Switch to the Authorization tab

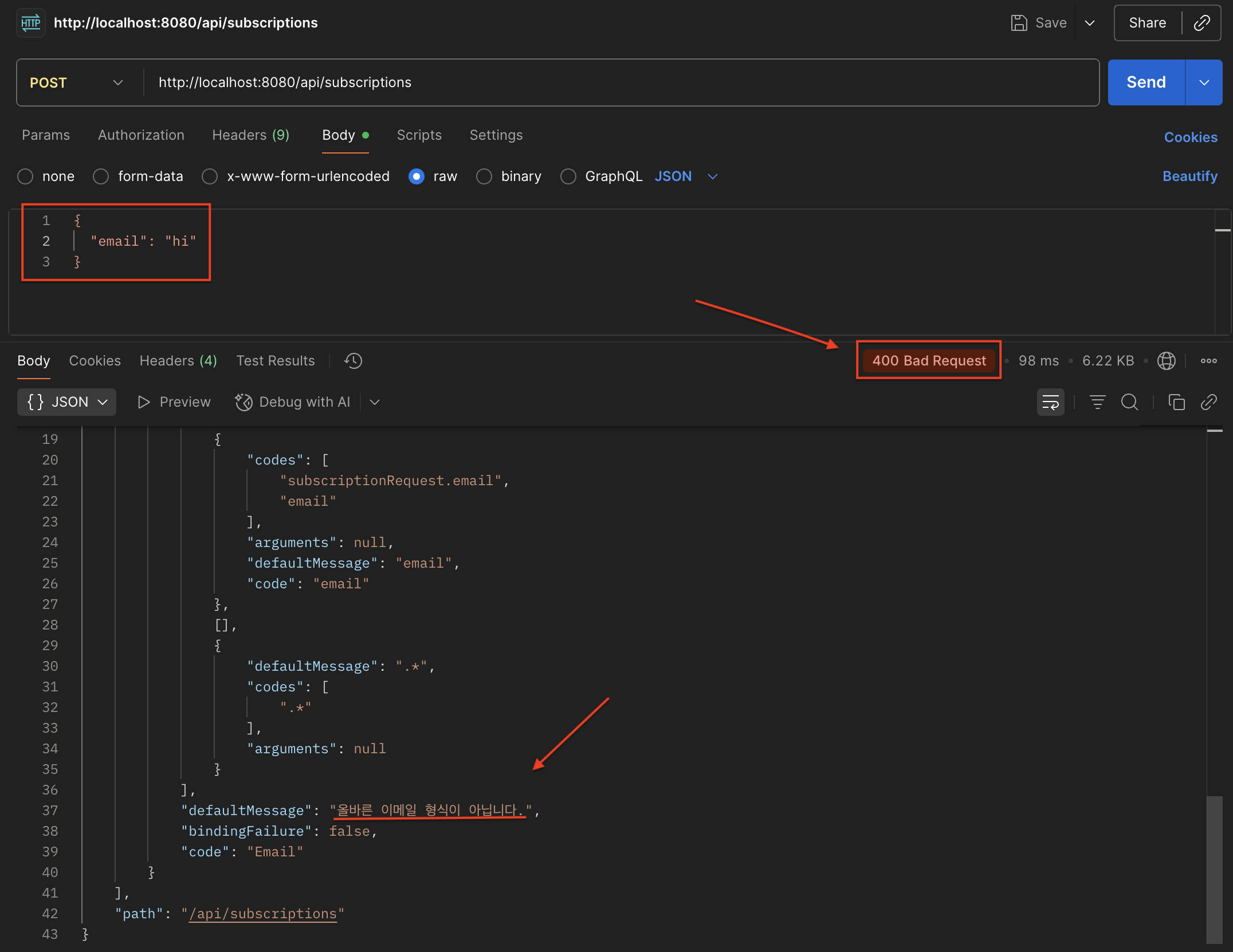(x=141, y=135)
